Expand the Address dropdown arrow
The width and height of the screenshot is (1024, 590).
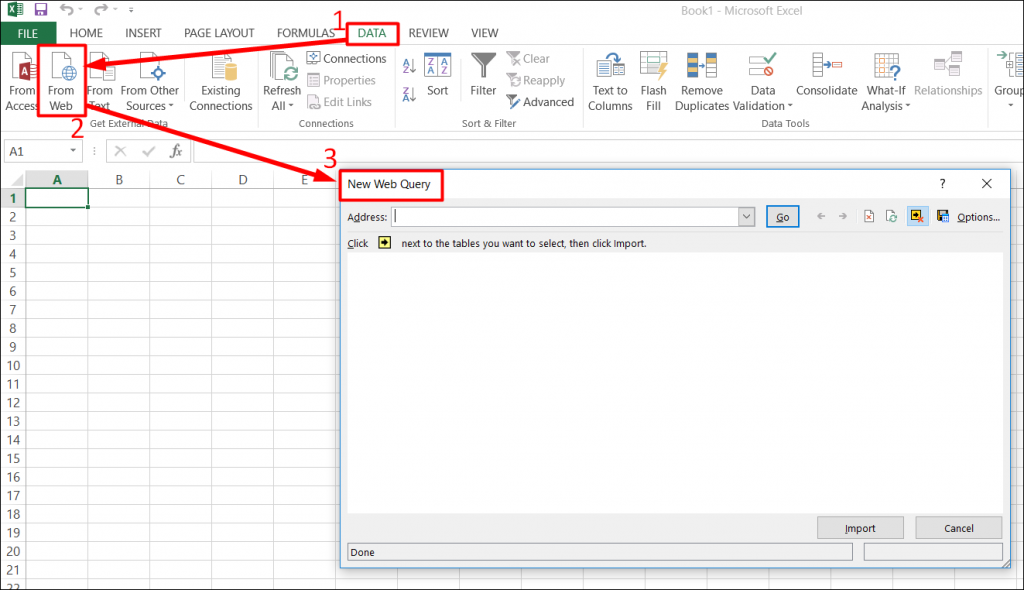tap(746, 217)
